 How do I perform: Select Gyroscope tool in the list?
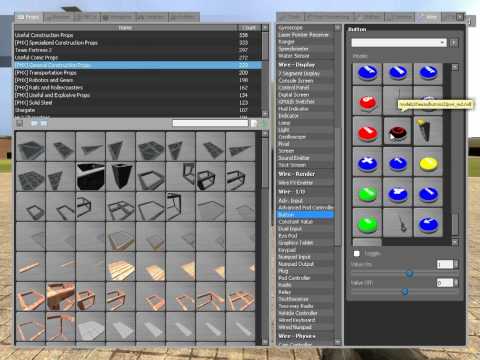(x=305, y=28)
